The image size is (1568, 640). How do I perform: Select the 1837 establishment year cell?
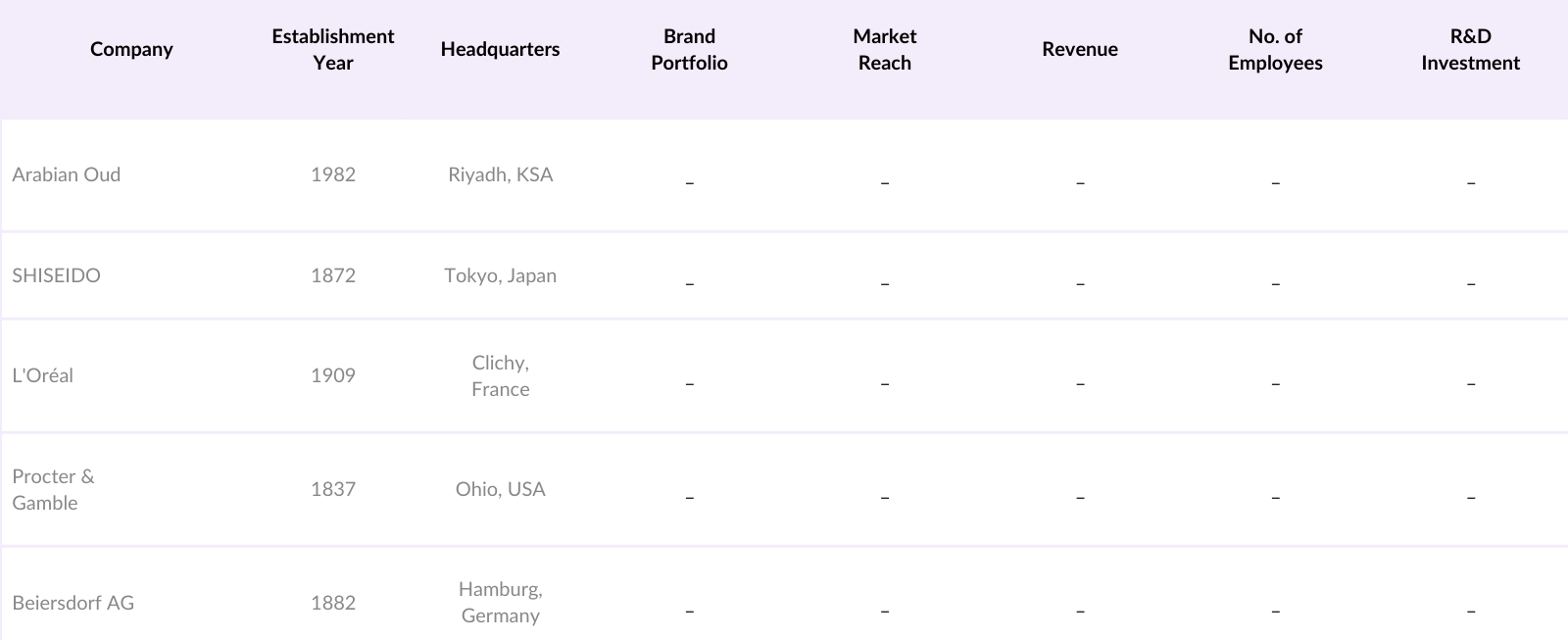pos(333,489)
